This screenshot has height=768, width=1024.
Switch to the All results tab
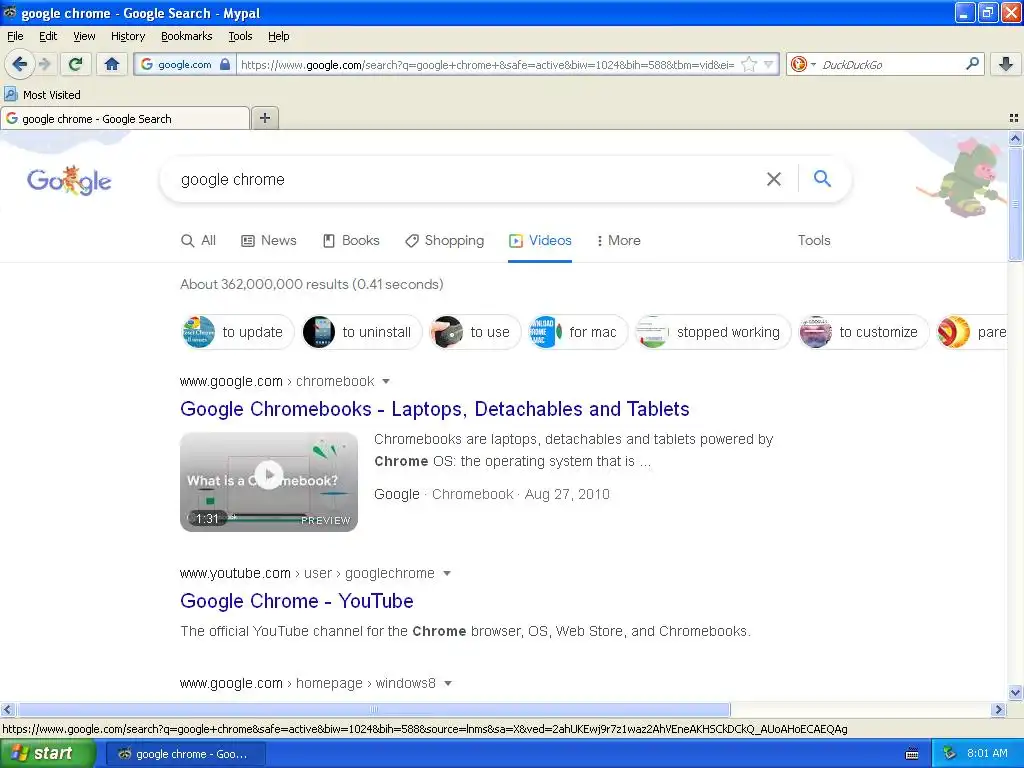tap(199, 240)
